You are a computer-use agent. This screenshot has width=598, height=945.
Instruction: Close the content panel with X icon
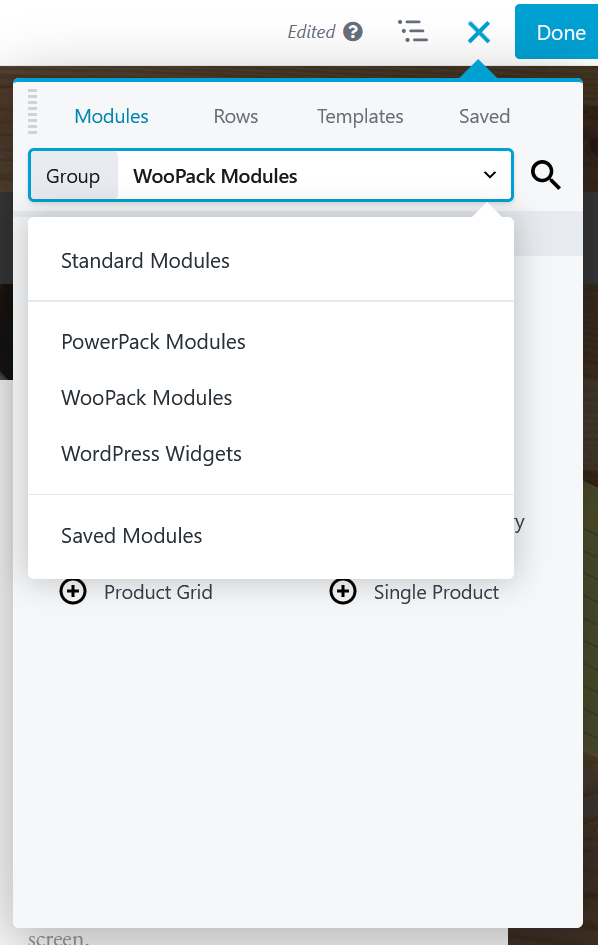click(x=479, y=32)
